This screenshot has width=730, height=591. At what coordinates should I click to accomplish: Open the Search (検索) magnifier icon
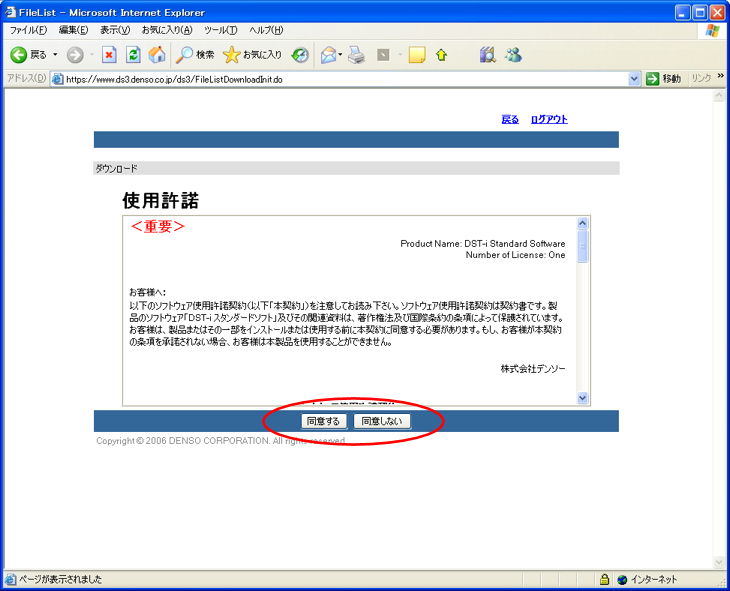pyautogui.click(x=184, y=55)
